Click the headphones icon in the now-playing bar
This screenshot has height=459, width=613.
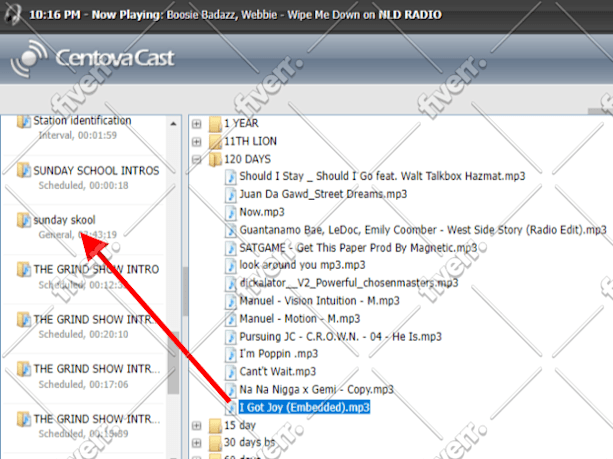coord(13,14)
